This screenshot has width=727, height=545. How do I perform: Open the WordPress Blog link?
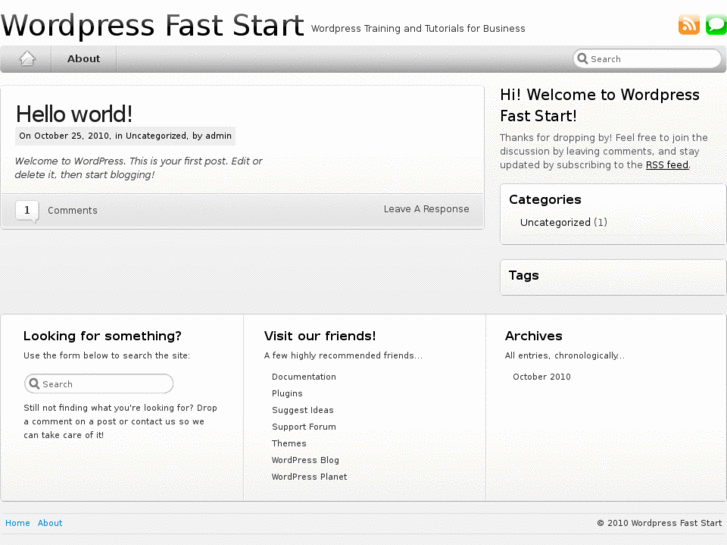point(305,460)
